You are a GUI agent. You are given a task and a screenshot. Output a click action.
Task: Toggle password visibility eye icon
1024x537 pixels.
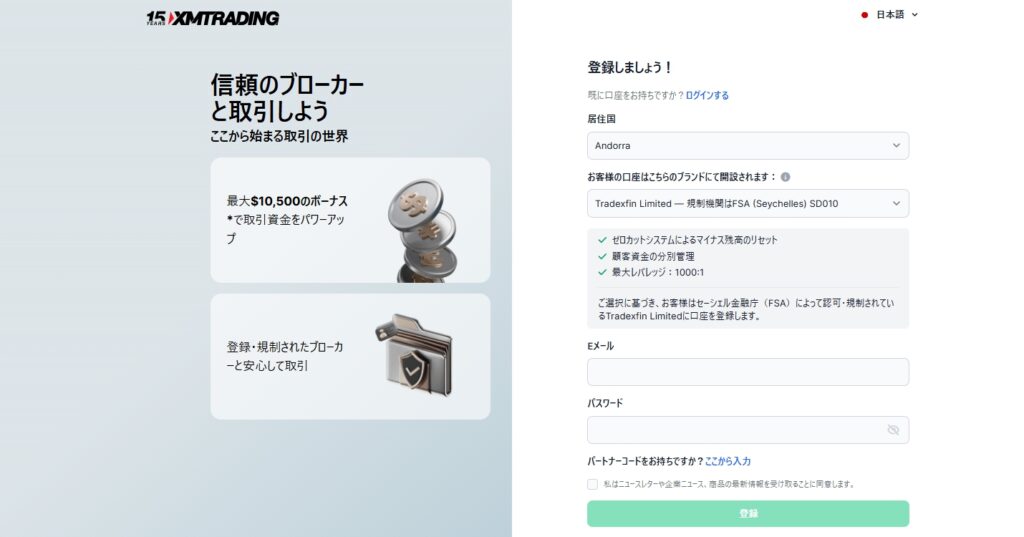pos(893,430)
